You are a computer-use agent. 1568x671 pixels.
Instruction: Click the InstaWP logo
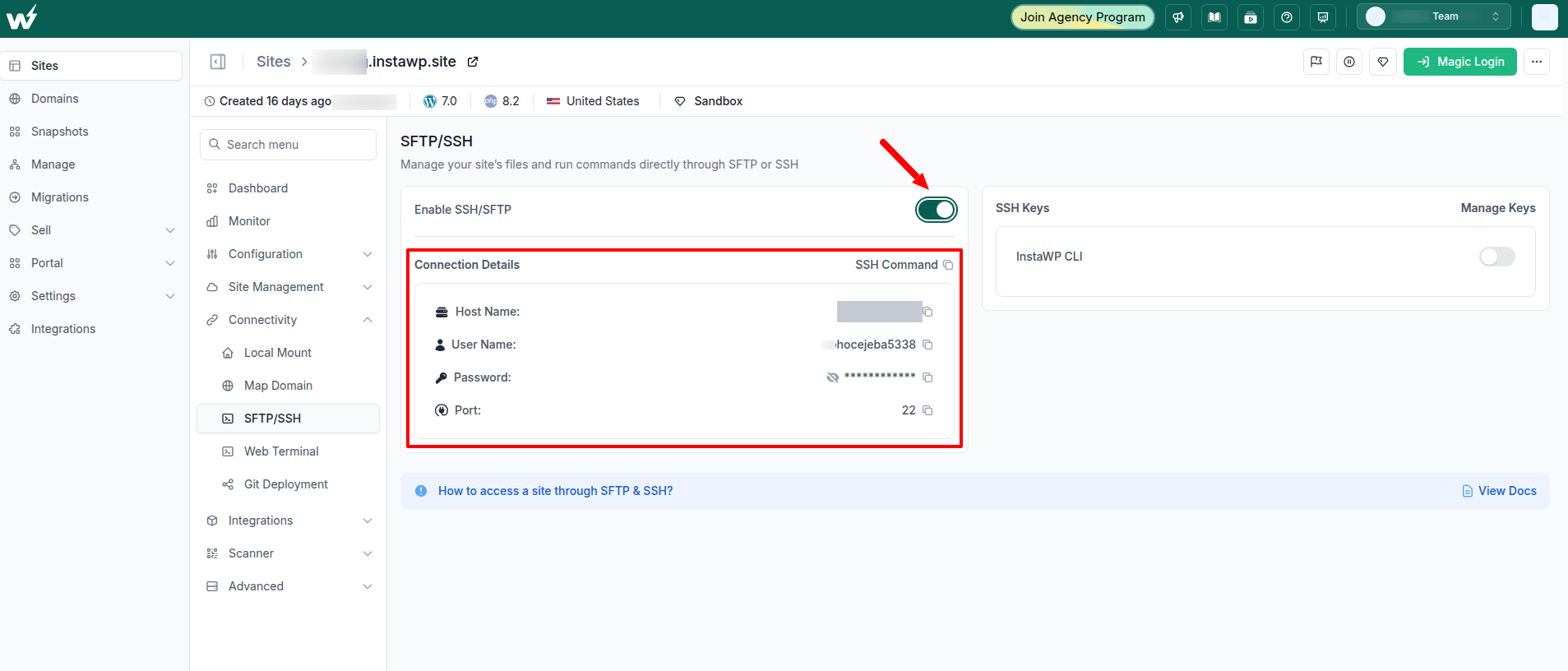21,17
